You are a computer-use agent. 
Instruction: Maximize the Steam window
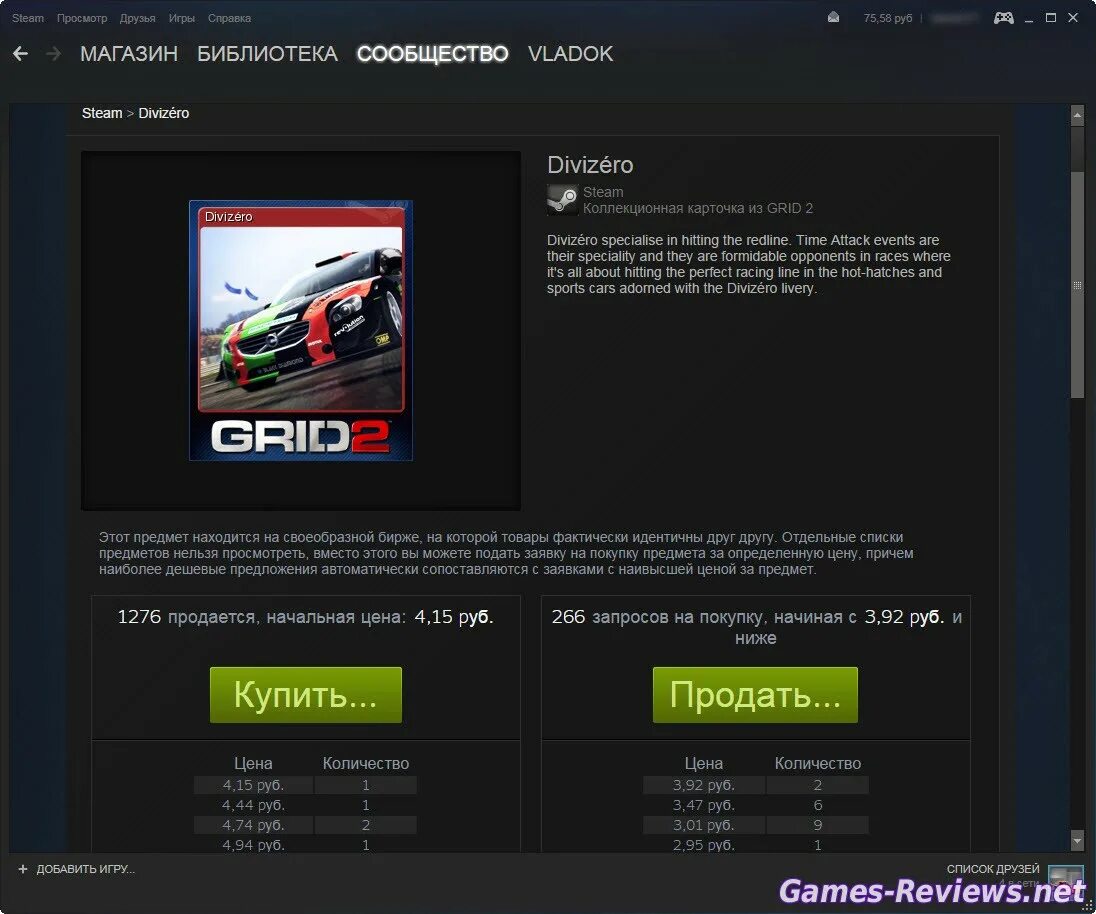coord(1051,17)
